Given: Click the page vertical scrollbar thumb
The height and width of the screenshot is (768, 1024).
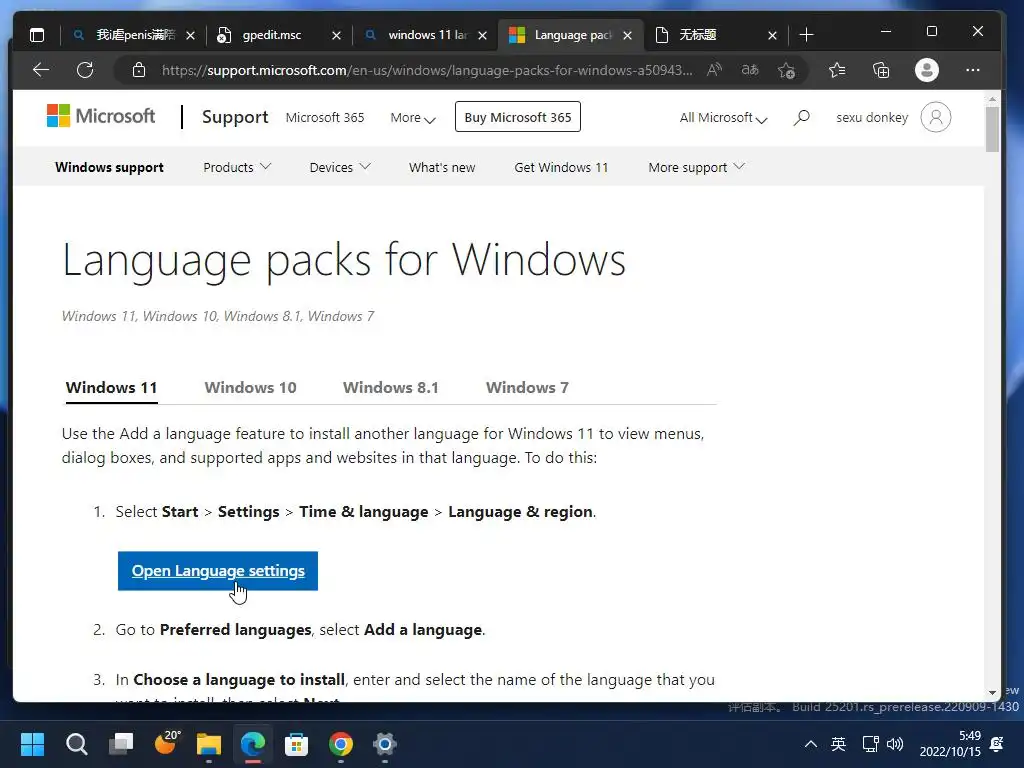Looking at the screenshot, I should (x=992, y=129).
